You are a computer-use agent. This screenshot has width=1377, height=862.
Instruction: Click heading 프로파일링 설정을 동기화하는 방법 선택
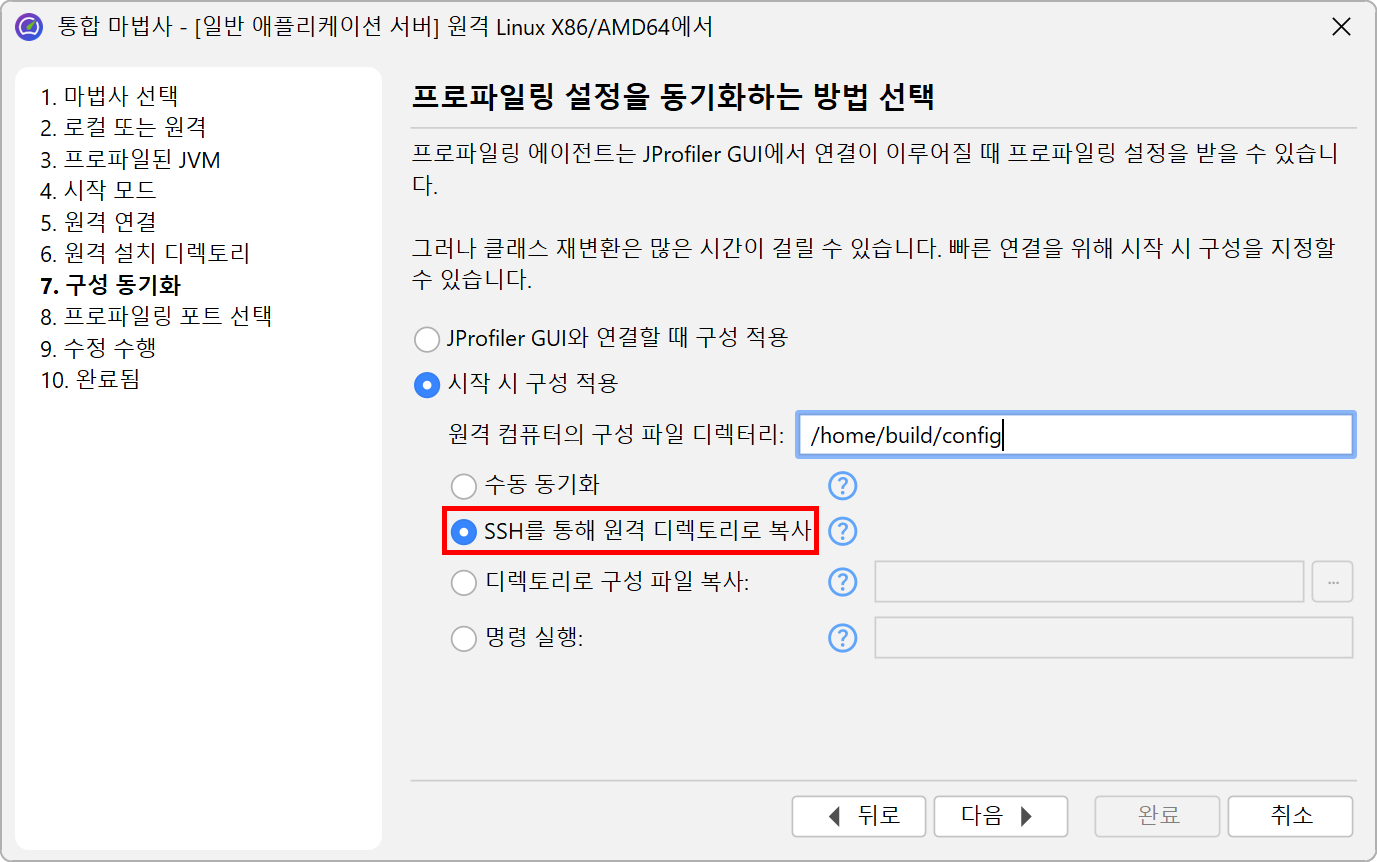[x=673, y=97]
